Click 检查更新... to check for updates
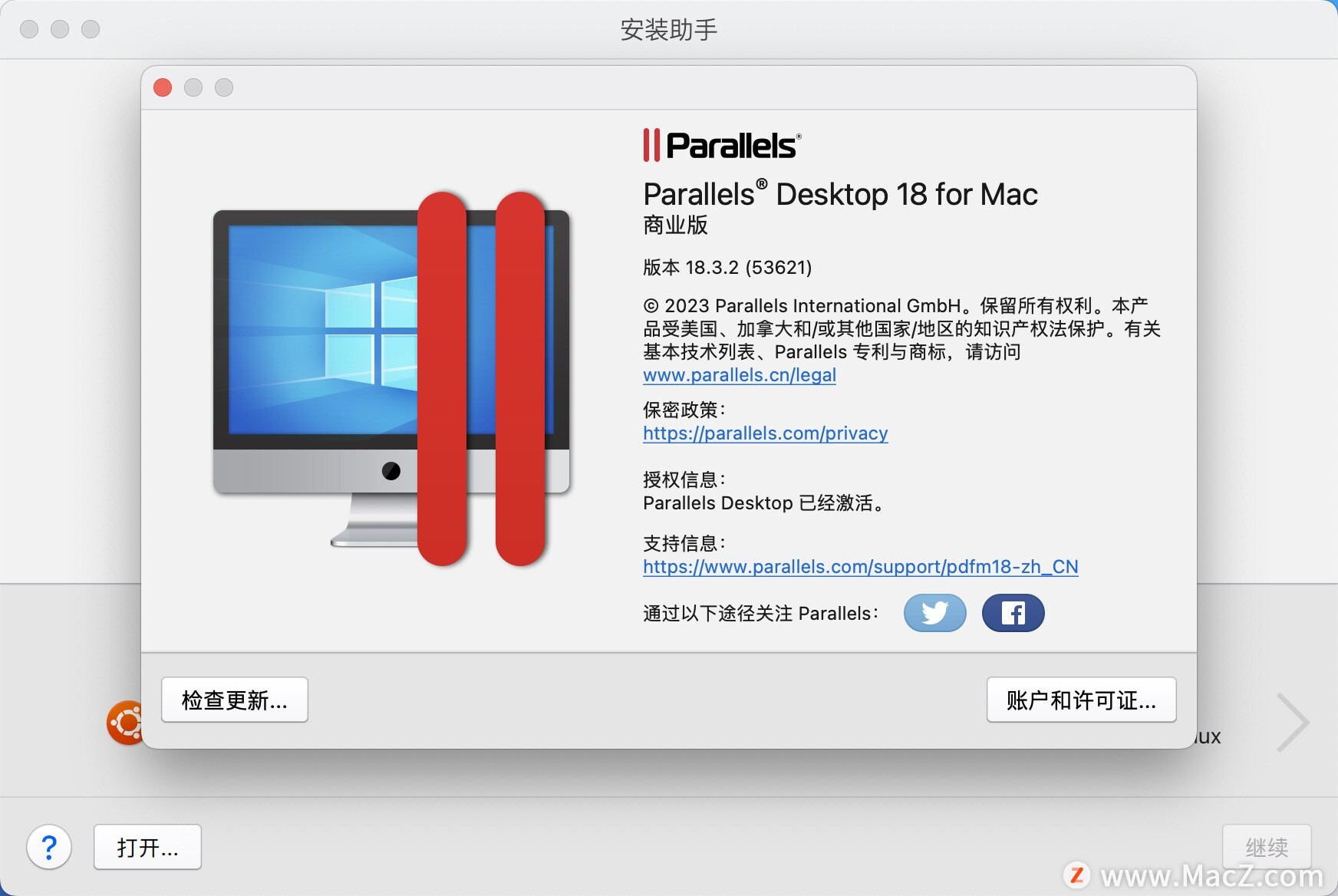 click(235, 700)
